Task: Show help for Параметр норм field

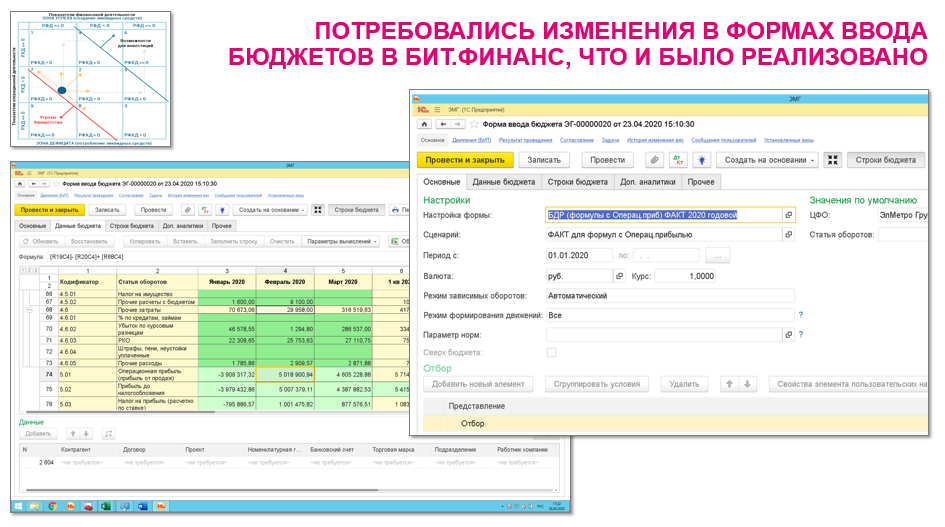Action: pos(800,335)
